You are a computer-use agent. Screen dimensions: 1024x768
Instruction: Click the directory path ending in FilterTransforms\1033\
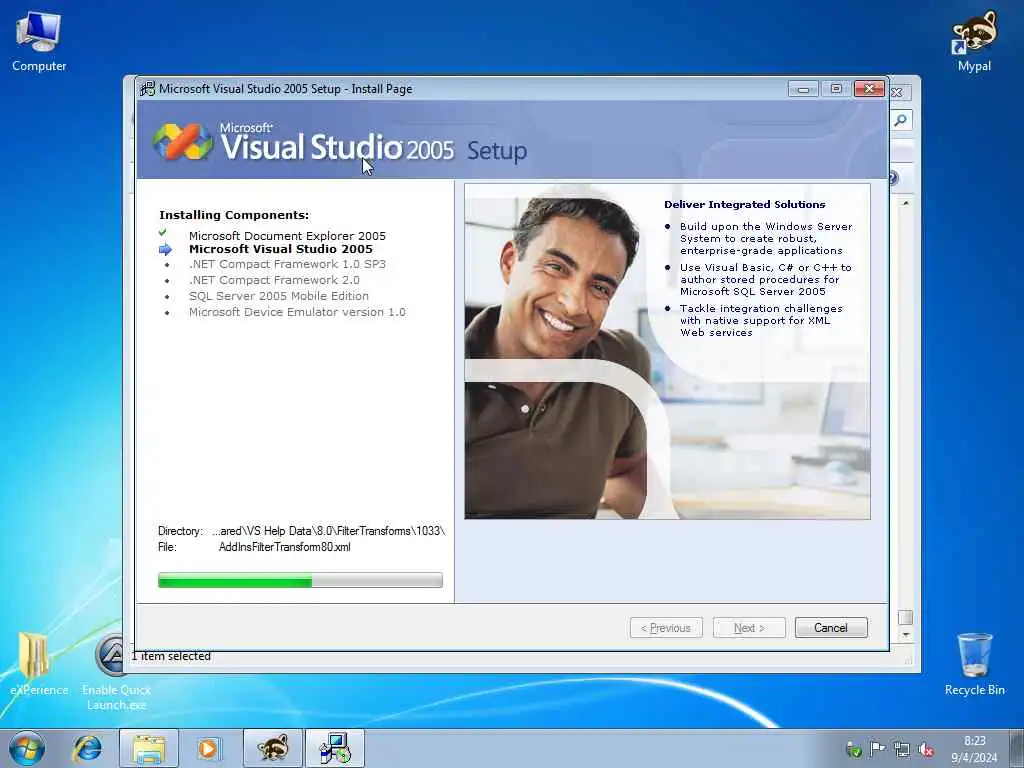pyautogui.click(x=328, y=531)
